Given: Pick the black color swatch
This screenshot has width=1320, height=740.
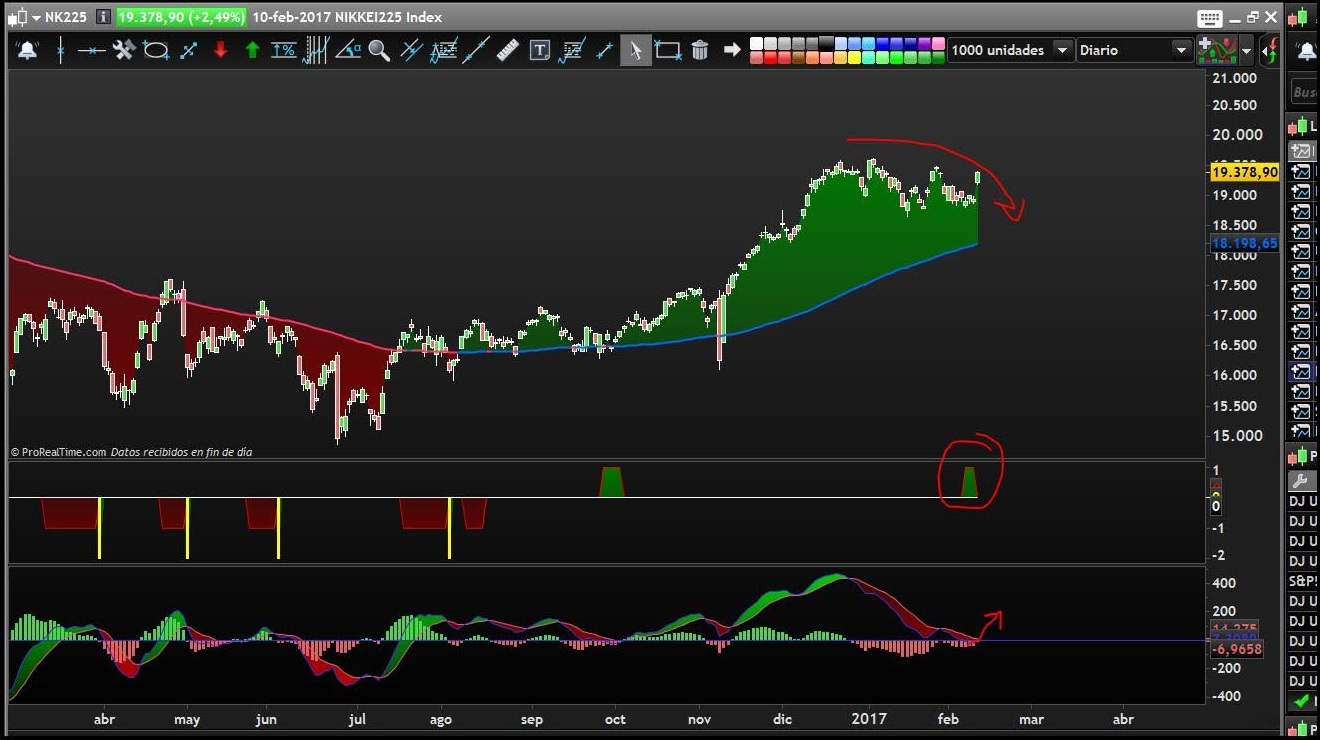Looking at the screenshot, I should (827, 44).
